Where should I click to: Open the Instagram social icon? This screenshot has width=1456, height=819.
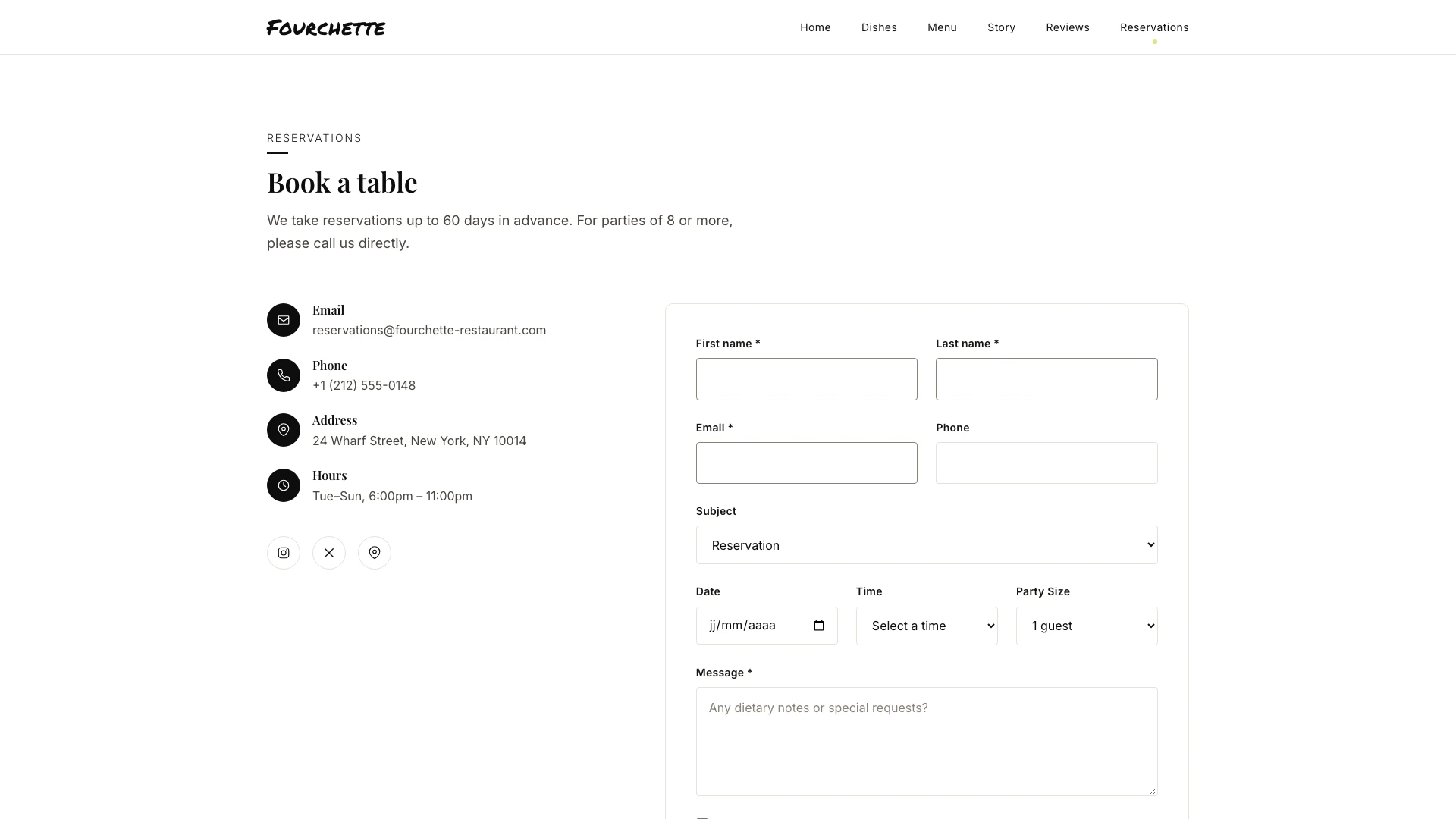click(x=284, y=553)
